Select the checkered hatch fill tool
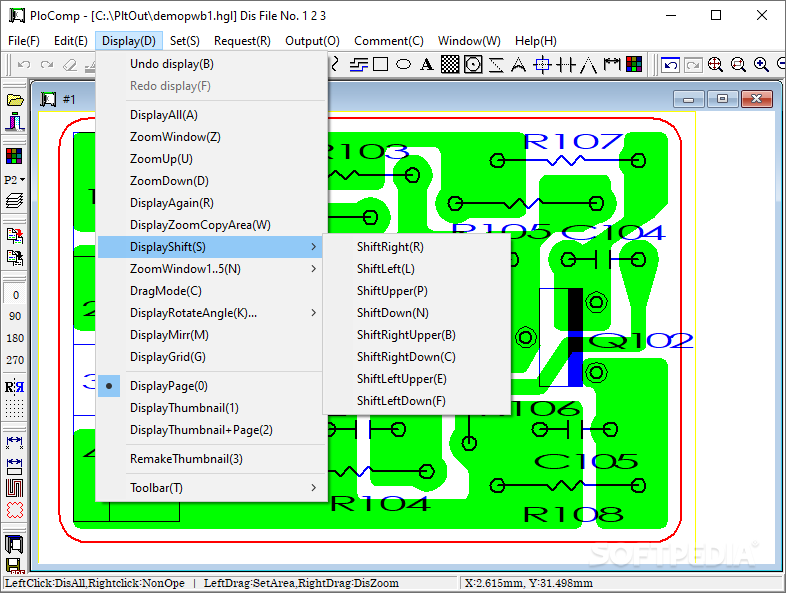The width and height of the screenshot is (786, 593). (x=450, y=64)
